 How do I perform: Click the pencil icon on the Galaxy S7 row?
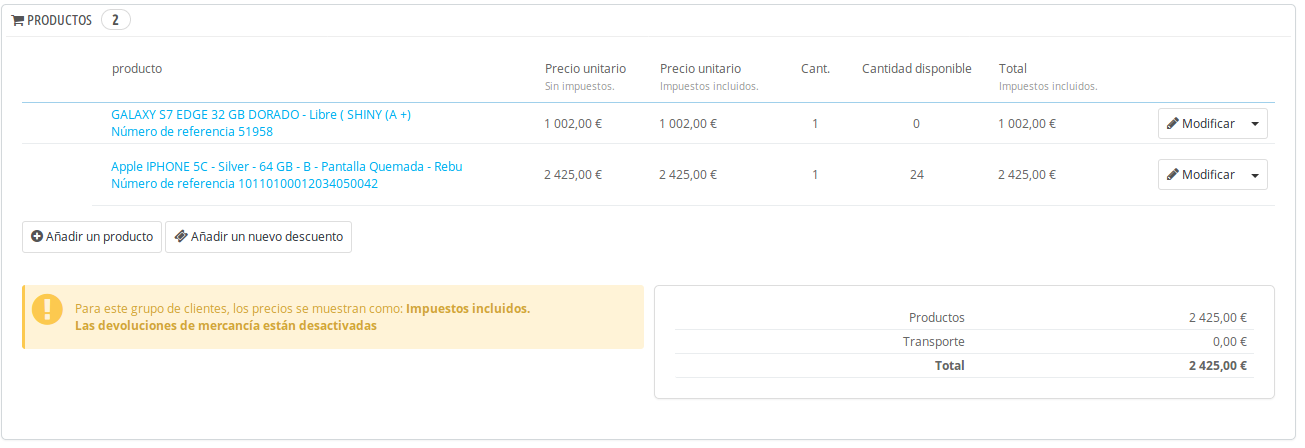[x=1172, y=124]
